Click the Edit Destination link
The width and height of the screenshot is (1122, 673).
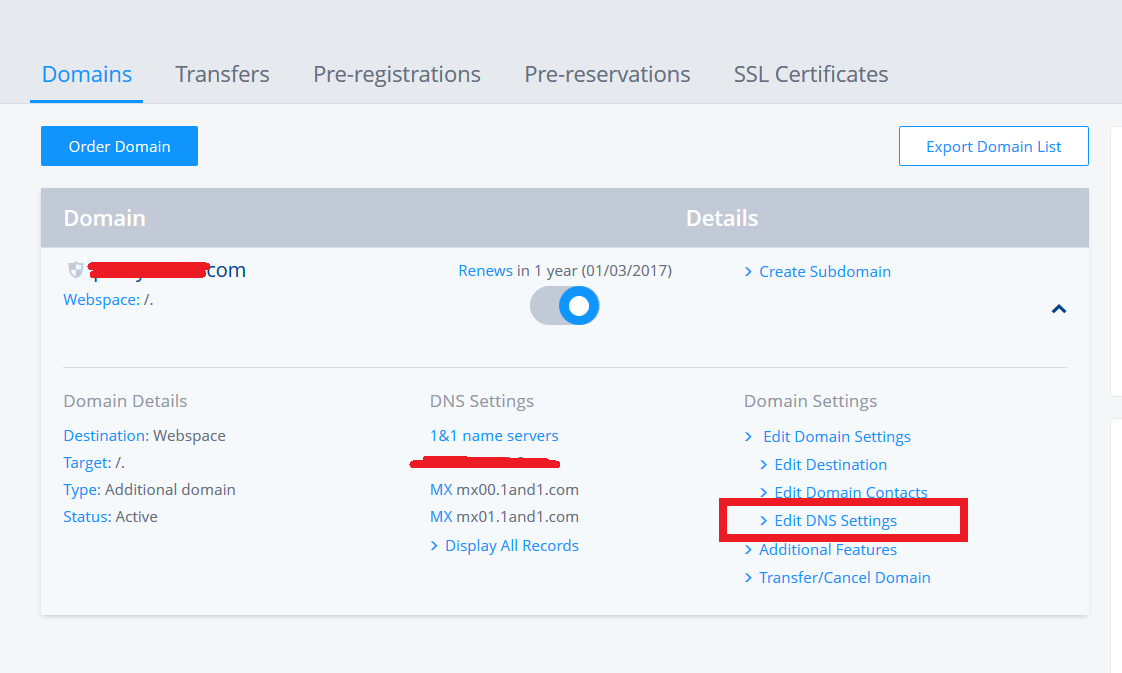pyautogui.click(x=830, y=464)
